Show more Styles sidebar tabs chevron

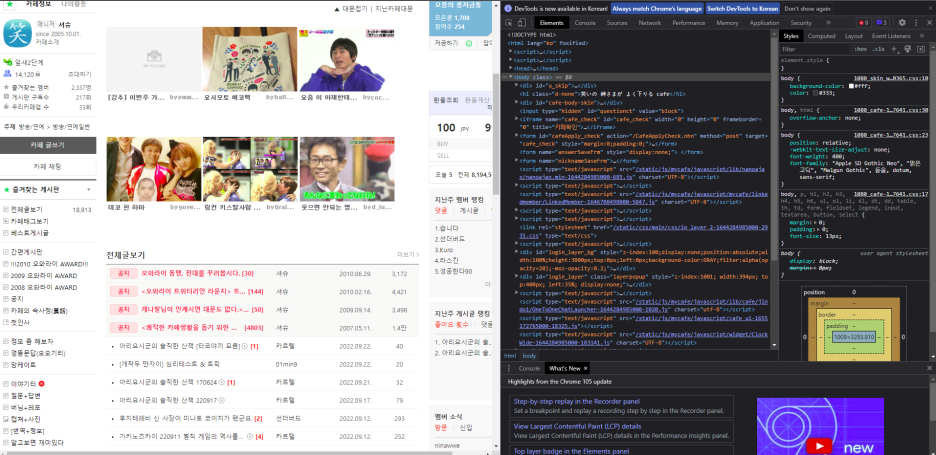click(x=922, y=36)
